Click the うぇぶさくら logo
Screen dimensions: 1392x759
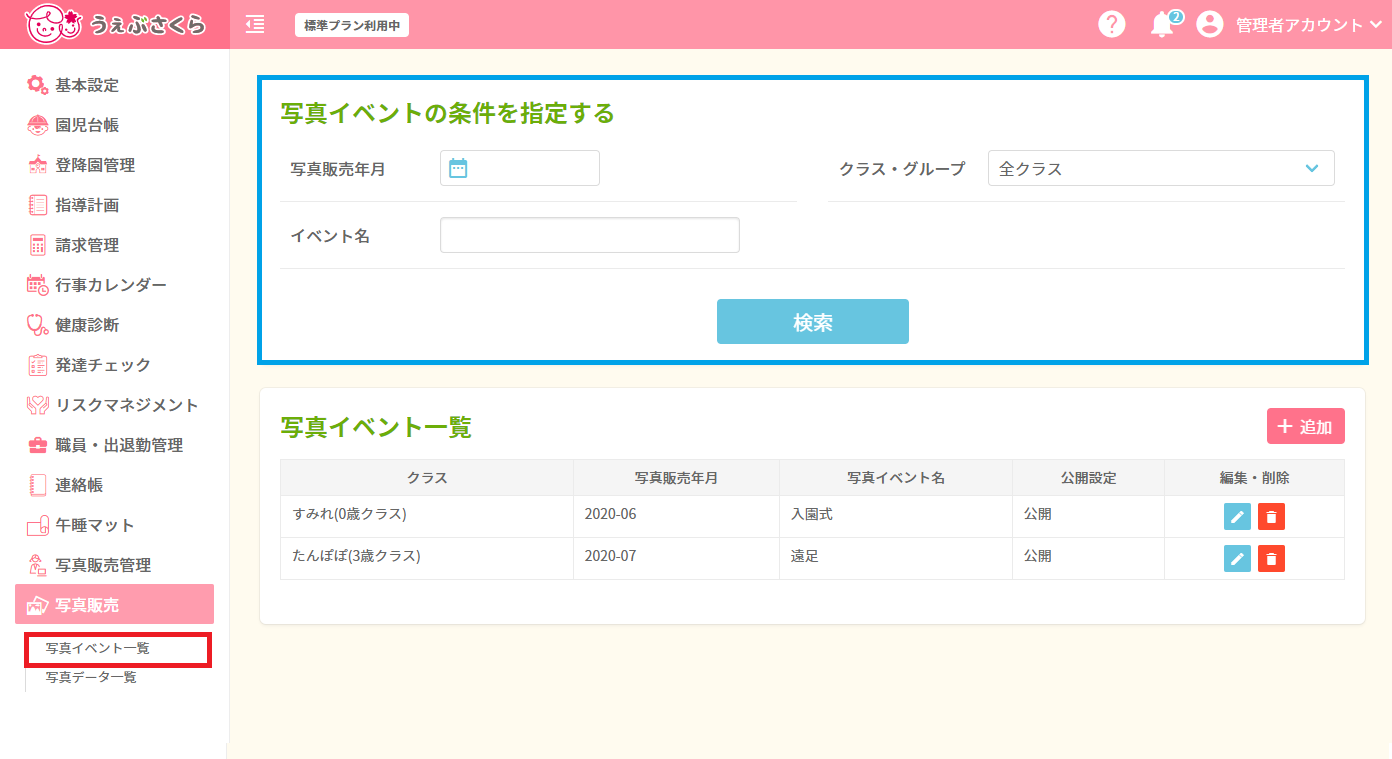pos(115,24)
